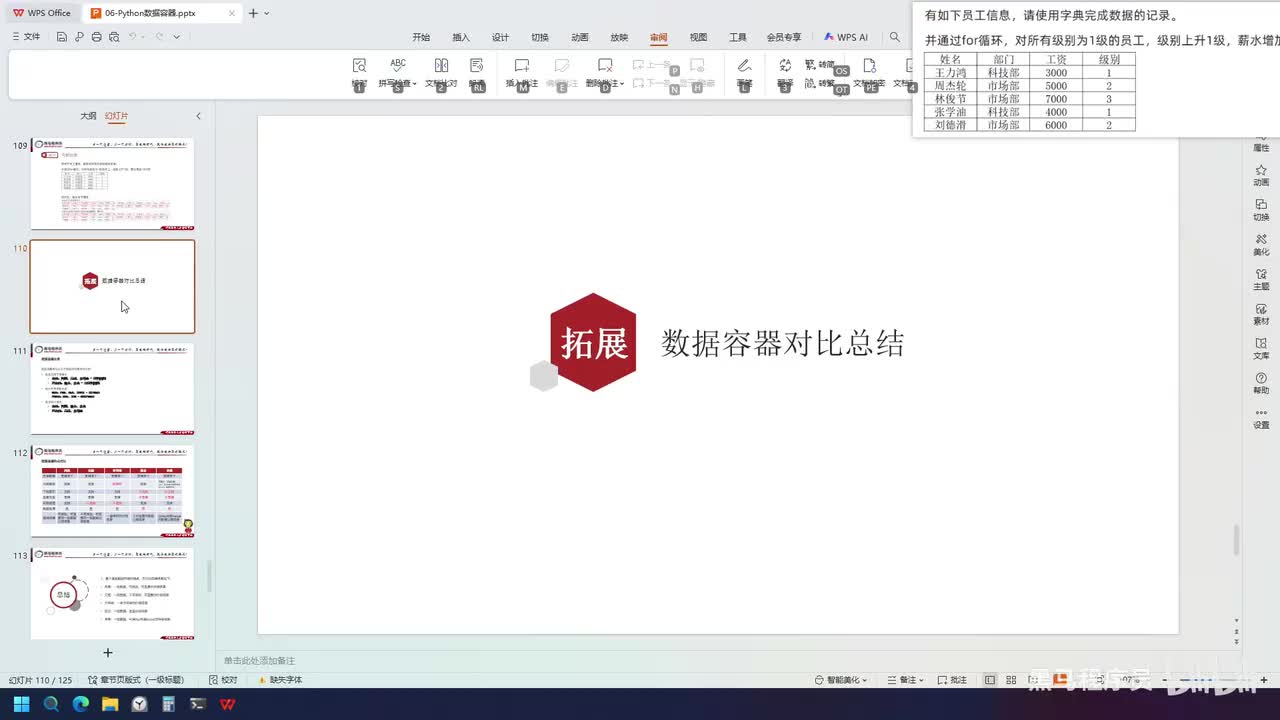1280x720 pixels.
Task: Open the File (文件) menu
Action: [26, 37]
